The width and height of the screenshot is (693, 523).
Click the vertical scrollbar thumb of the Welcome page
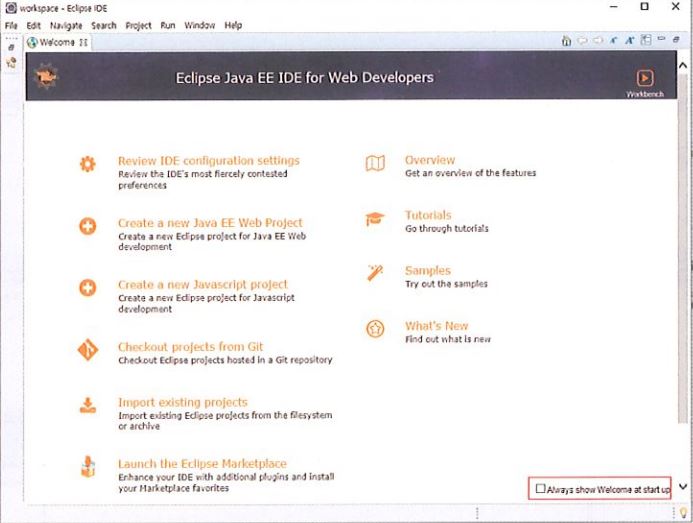683,248
